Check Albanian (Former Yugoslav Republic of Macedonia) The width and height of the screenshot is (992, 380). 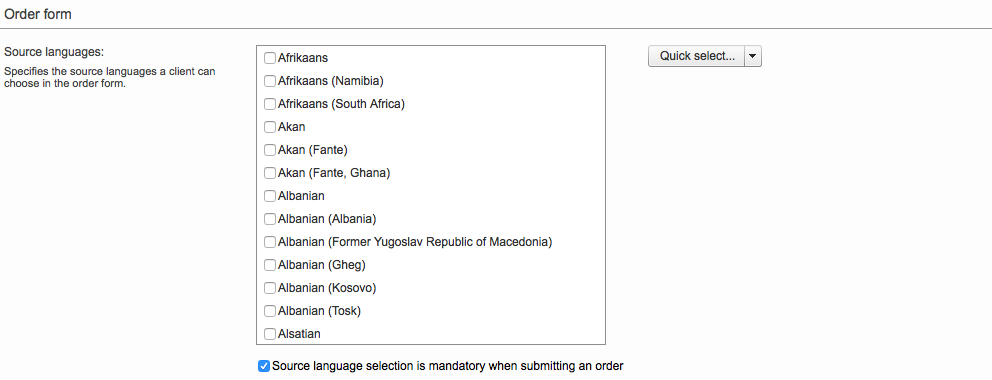(x=270, y=242)
